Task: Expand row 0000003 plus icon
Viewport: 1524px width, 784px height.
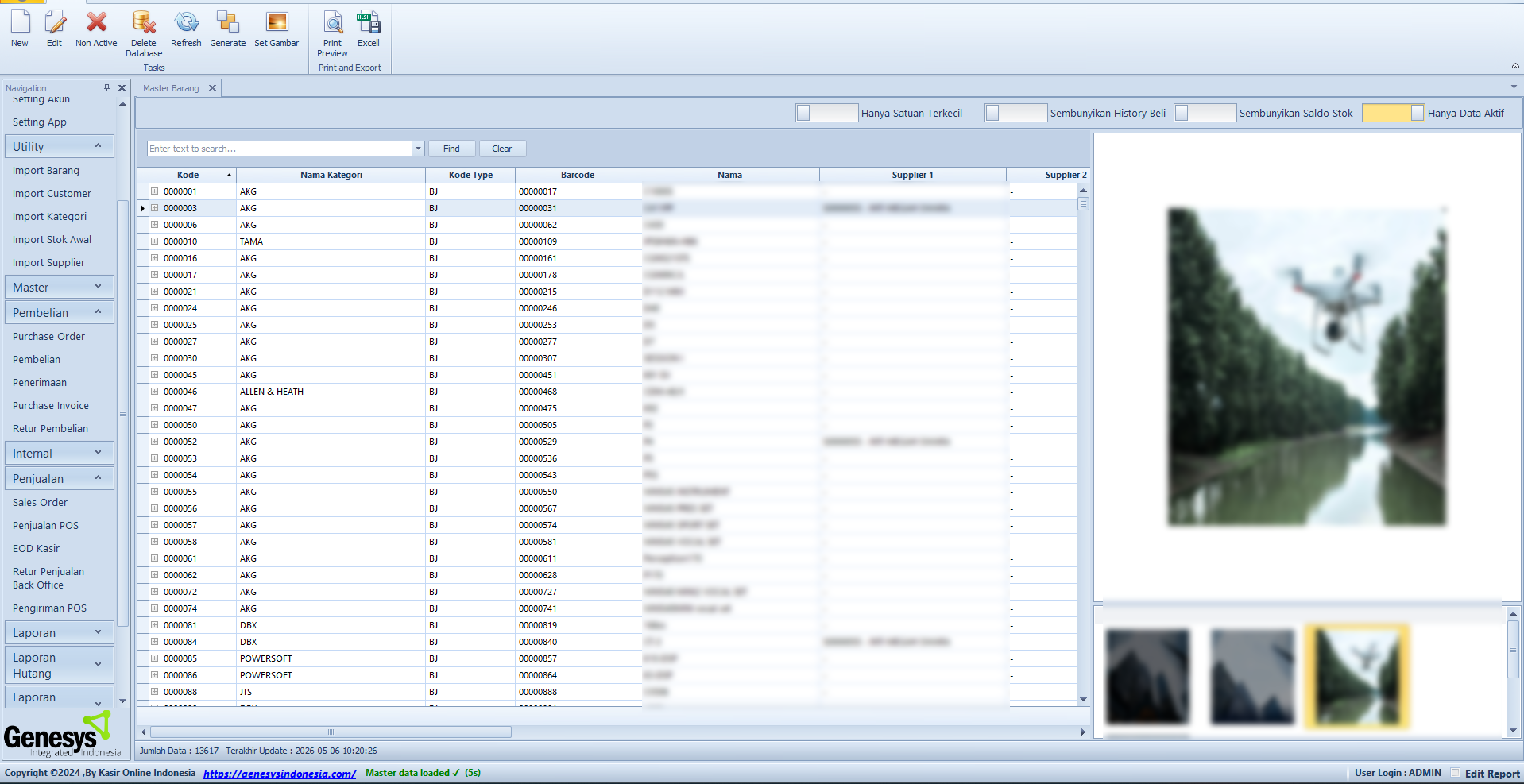Action: [155, 208]
